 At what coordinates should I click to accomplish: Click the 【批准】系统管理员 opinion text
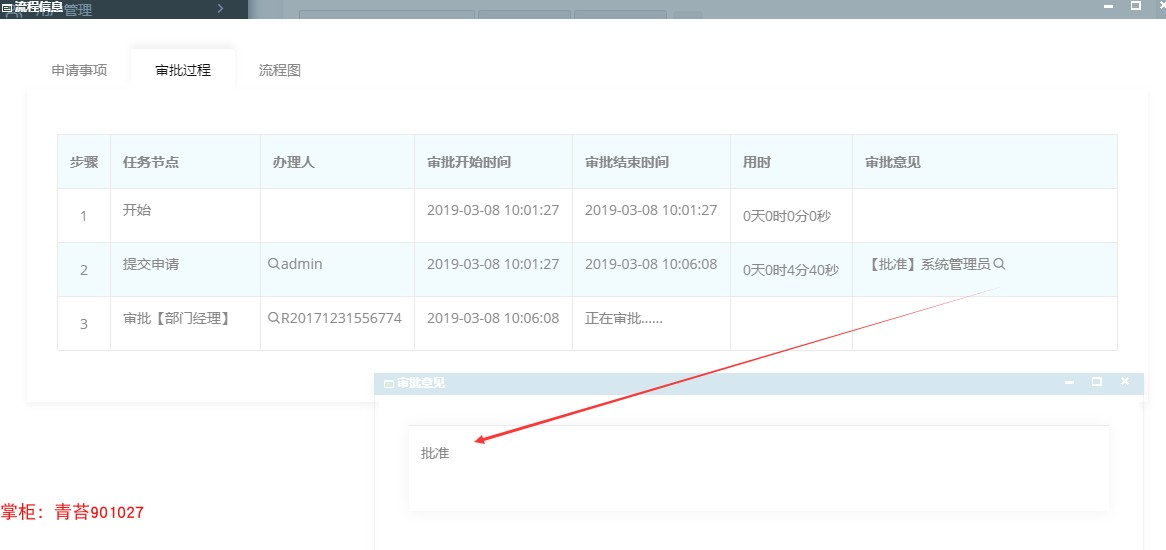pos(928,264)
